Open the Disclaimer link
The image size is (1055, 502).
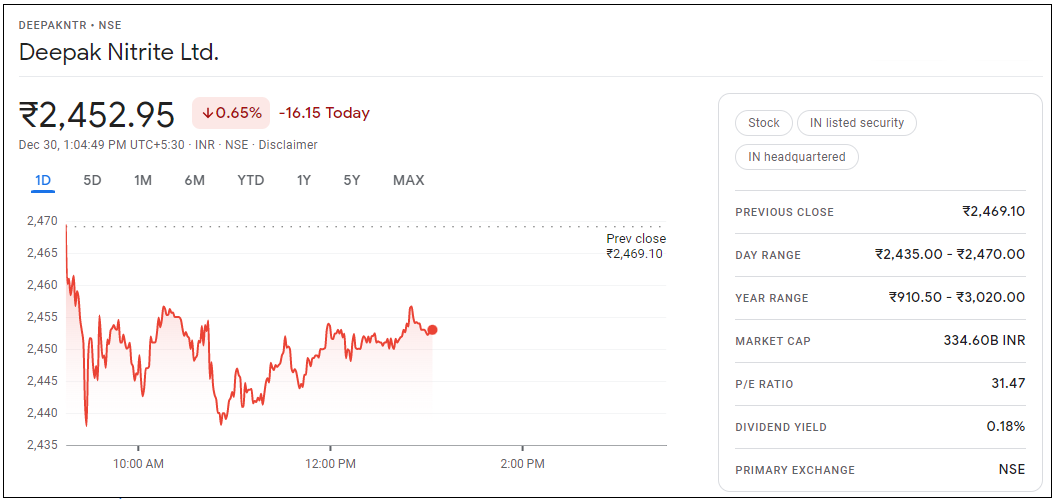pos(288,145)
